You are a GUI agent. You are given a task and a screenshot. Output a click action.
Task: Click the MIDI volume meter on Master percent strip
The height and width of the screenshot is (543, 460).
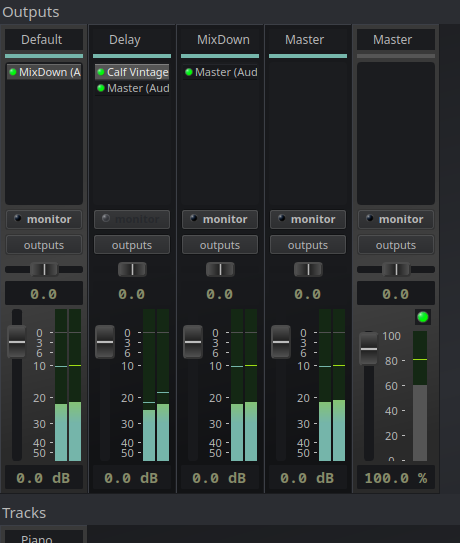pyautogui.click(x=420, y=396)
